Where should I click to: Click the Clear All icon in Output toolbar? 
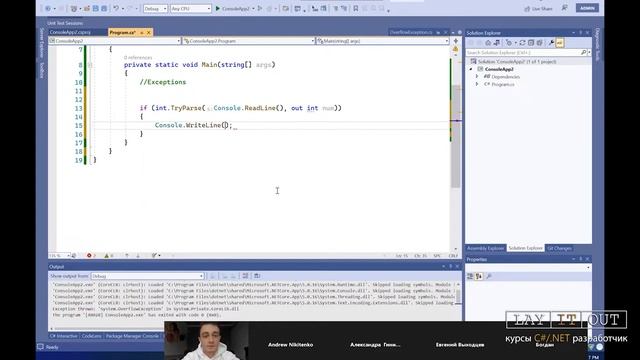[x=245, y=276]
